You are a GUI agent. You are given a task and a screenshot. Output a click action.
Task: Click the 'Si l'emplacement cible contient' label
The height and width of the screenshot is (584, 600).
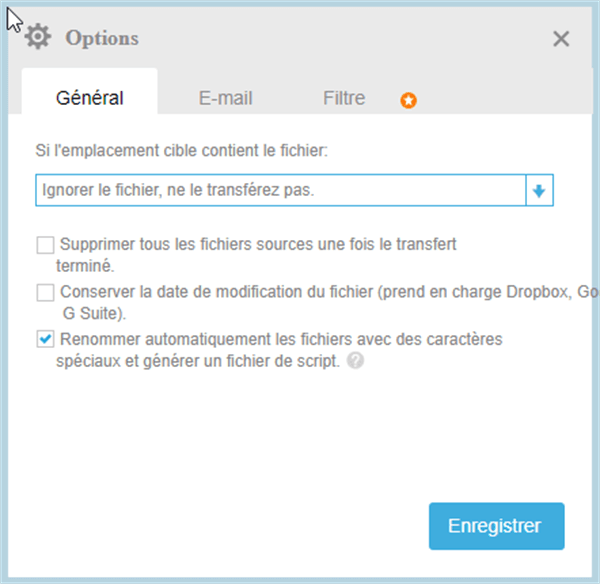tap(180, 151)
